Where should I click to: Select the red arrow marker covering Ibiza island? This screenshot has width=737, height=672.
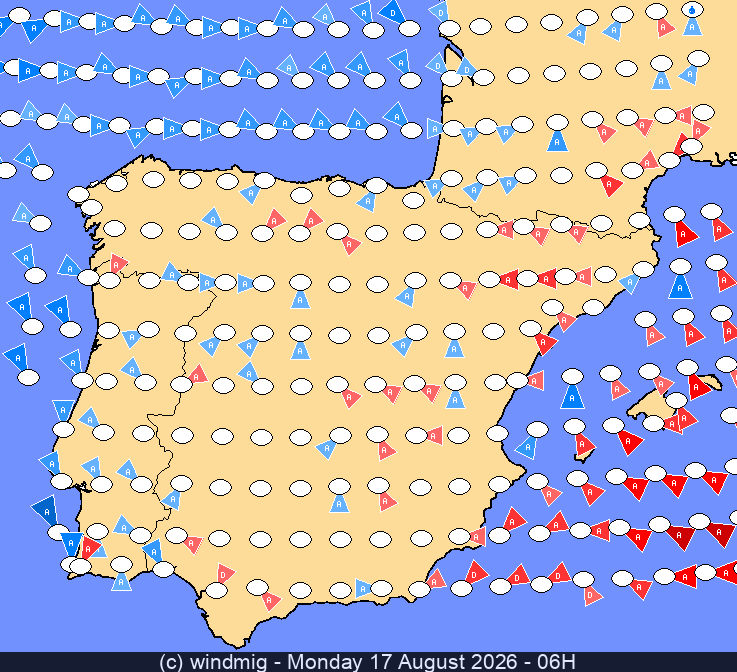click(x=585, y=445)
